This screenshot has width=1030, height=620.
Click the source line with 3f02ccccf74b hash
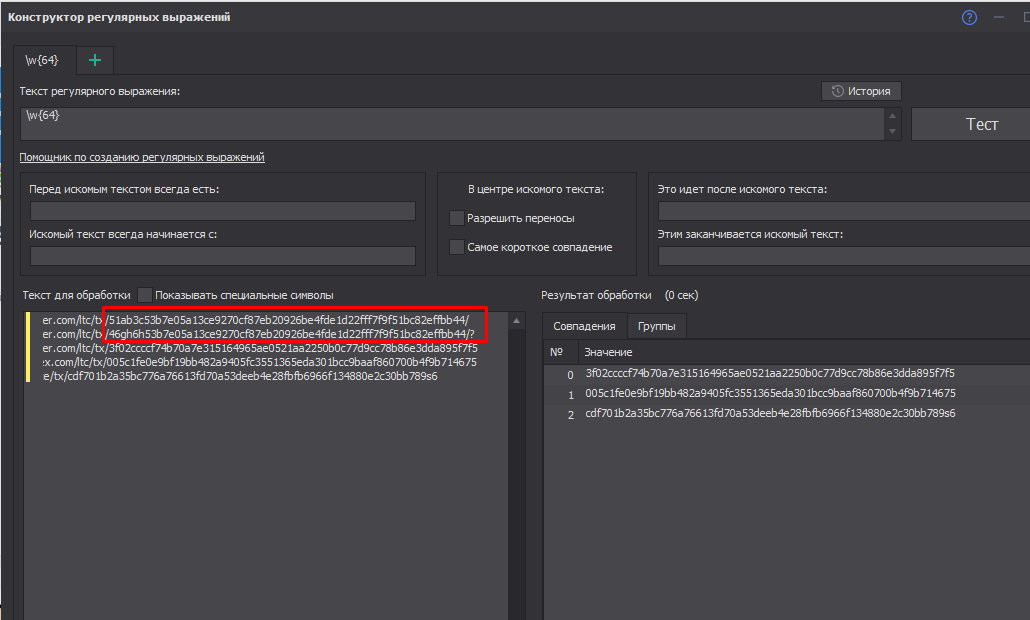pyautogui.click(x=260, y=348)
